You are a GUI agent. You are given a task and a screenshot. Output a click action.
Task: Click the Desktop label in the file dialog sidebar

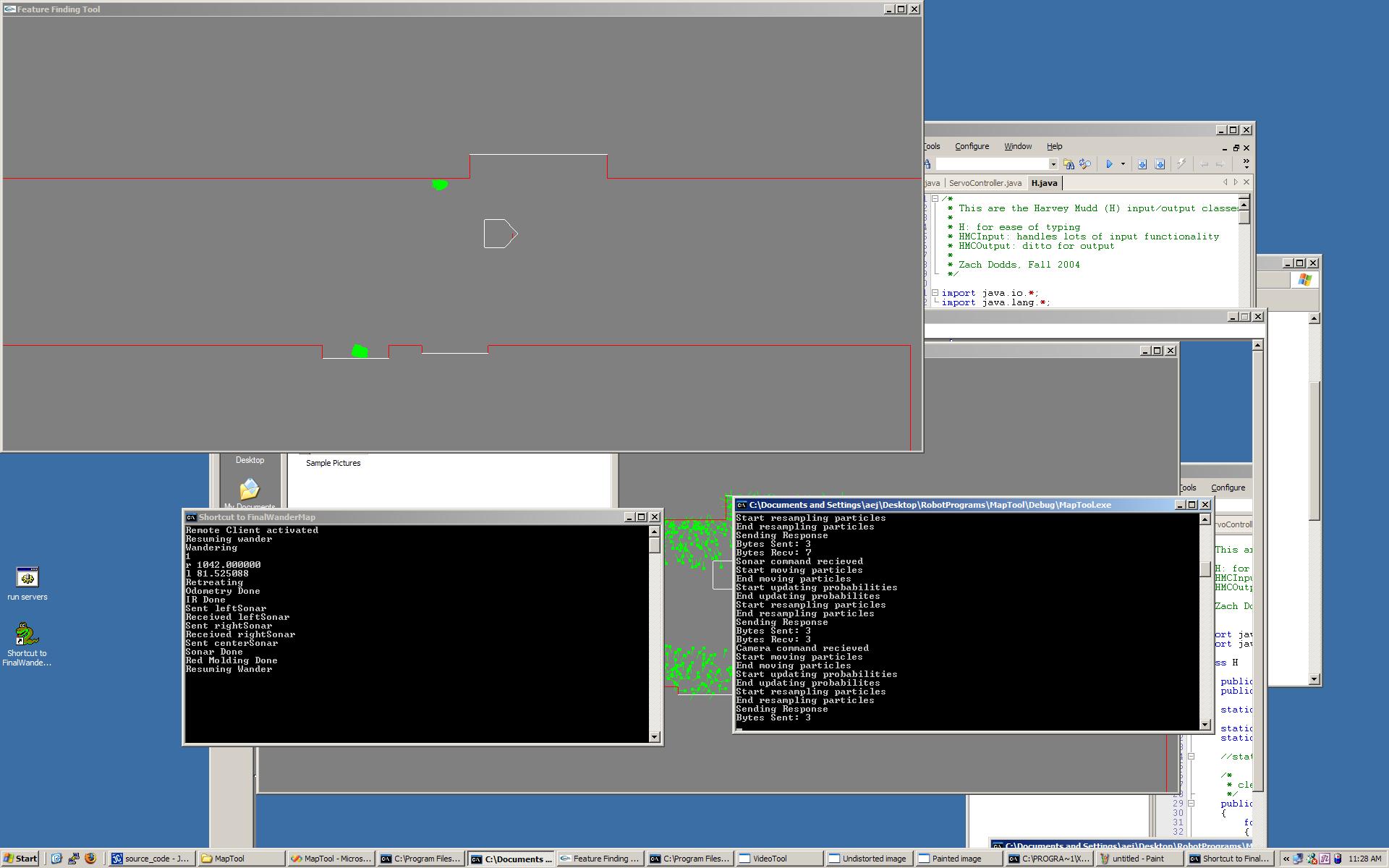click(x=250, y=460)
